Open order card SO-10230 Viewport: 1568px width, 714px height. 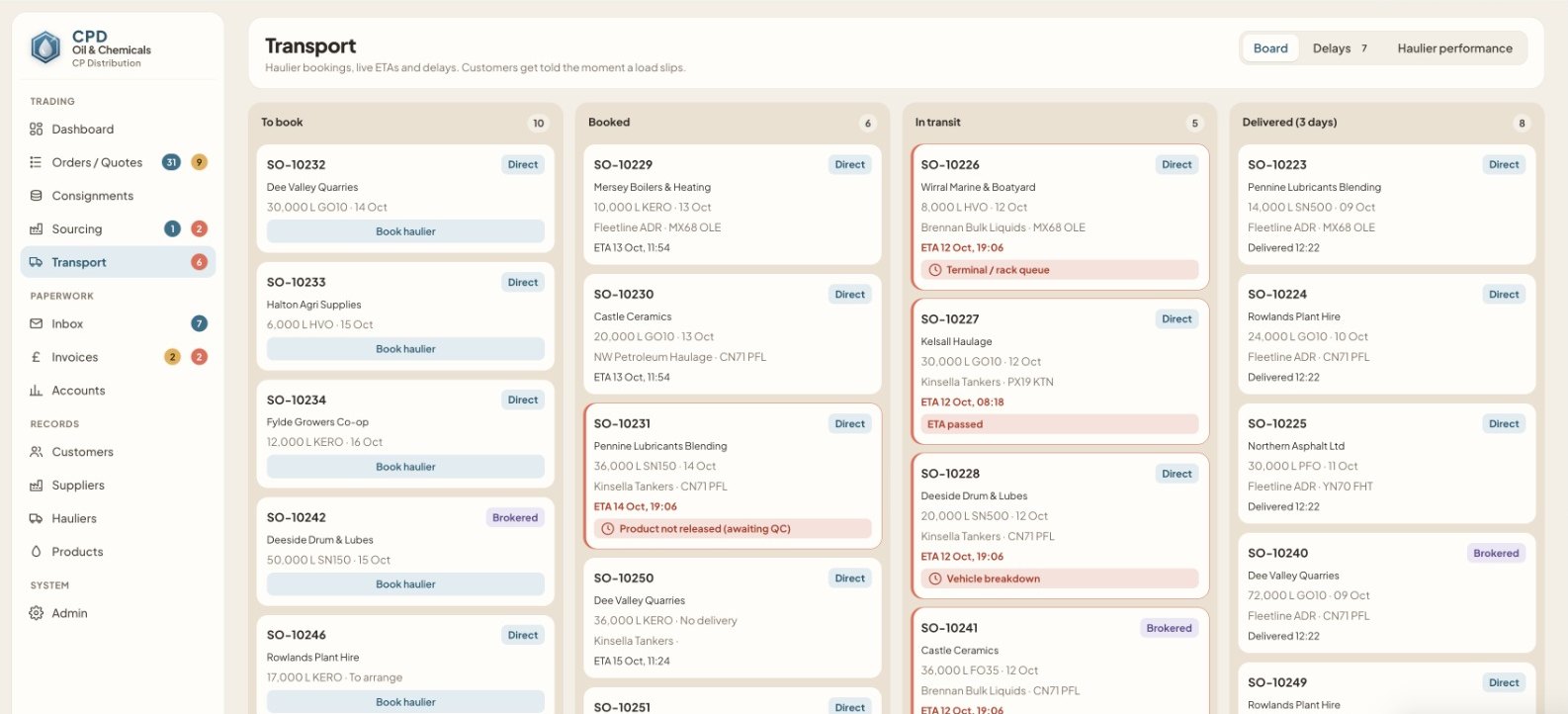coord(733,334)
